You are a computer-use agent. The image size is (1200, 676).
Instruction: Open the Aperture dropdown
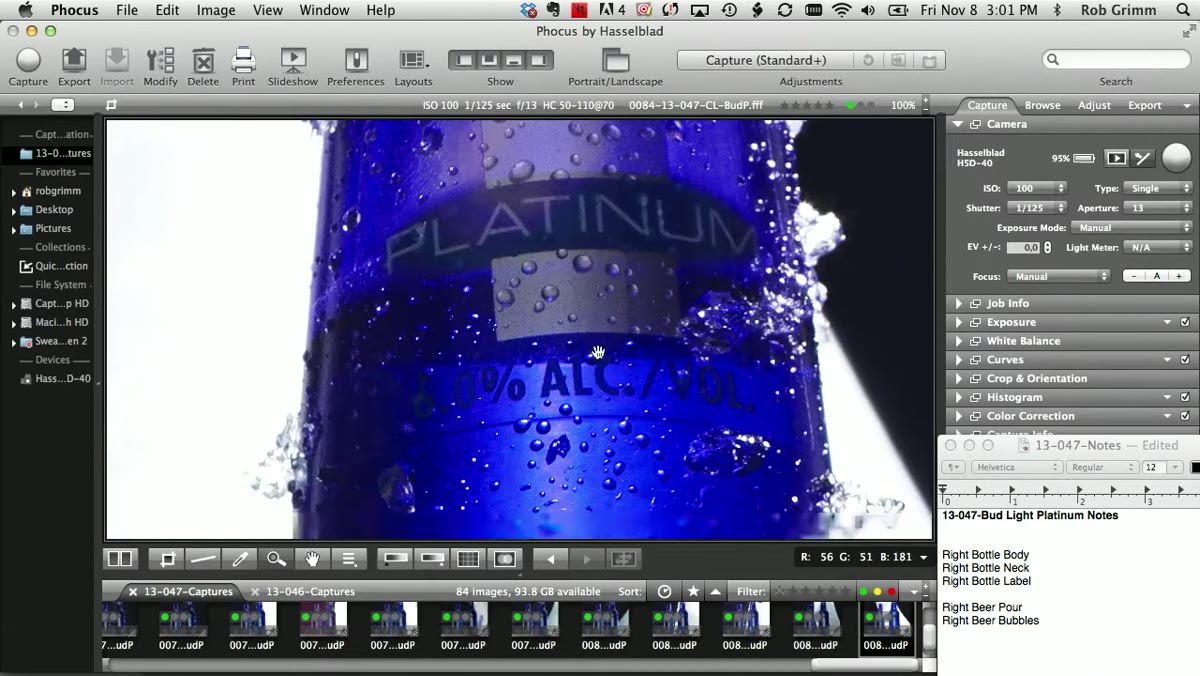pyautogui.click(x=1158, y=208)
